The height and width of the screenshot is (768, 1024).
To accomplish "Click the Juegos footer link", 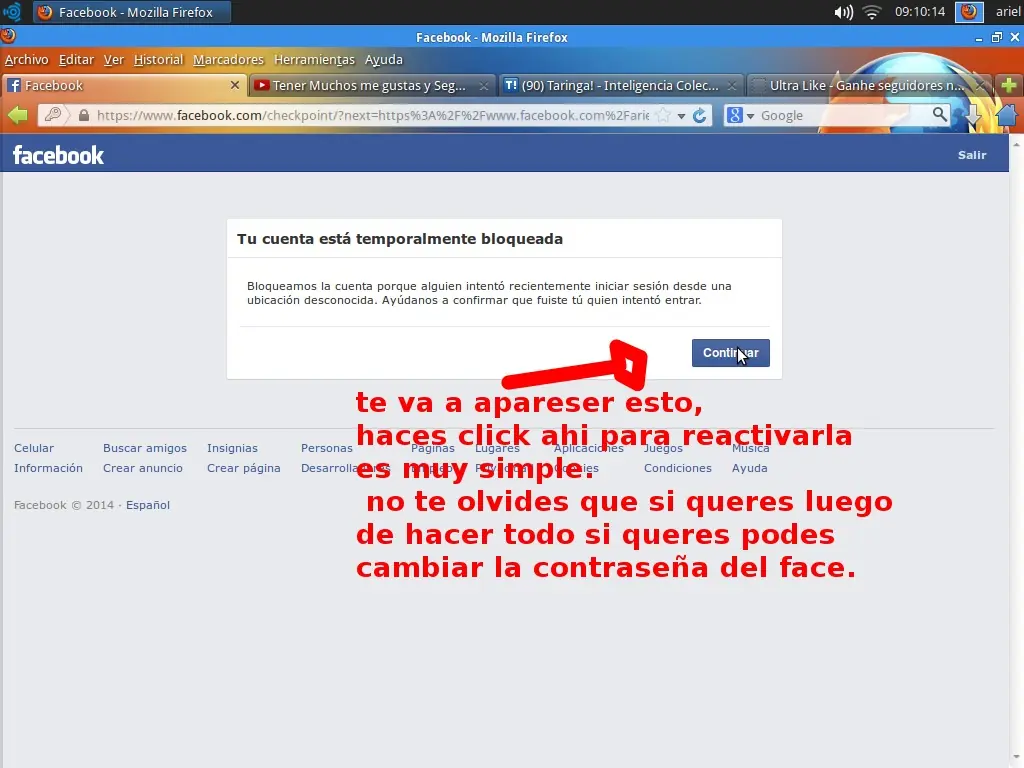I will [x=663, y=448].
